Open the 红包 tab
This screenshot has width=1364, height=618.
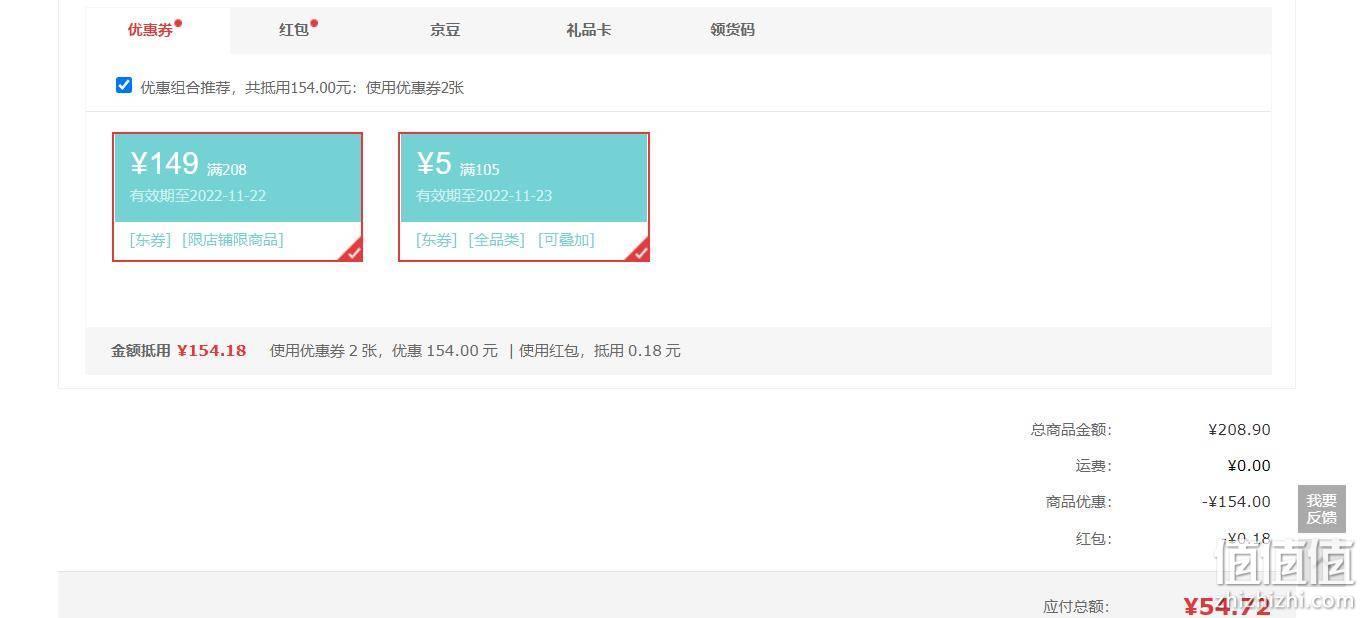294,30
